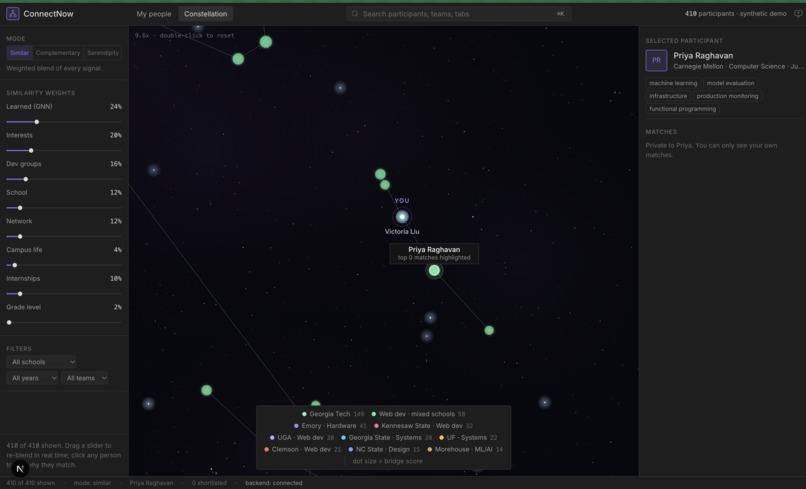The width and height of the screenshot is (806, 489).
Task: Click the round N badge in the sidebar corner
Action: point(20,468)
